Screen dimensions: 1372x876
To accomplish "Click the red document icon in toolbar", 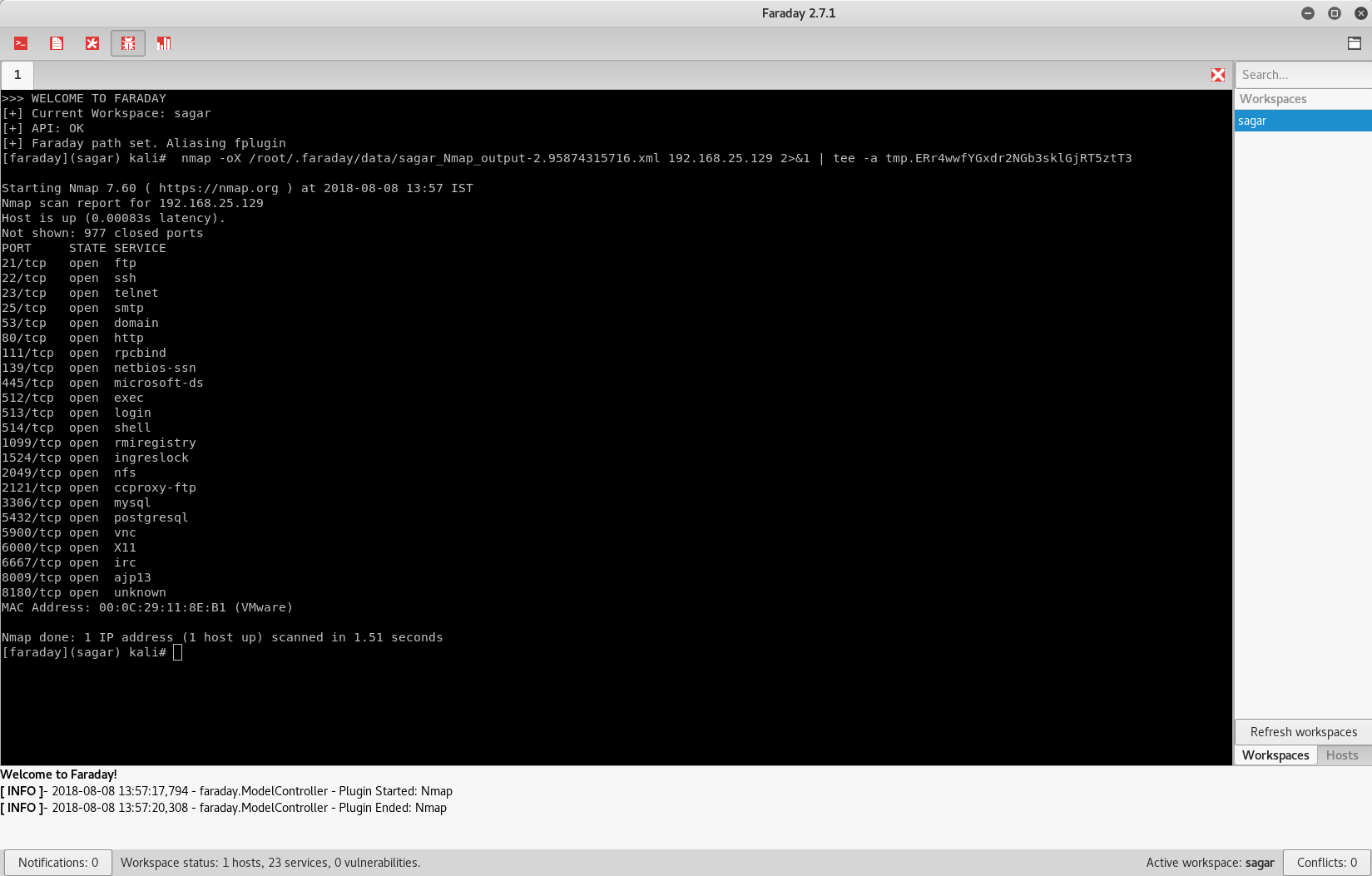I will pos(57,43).
